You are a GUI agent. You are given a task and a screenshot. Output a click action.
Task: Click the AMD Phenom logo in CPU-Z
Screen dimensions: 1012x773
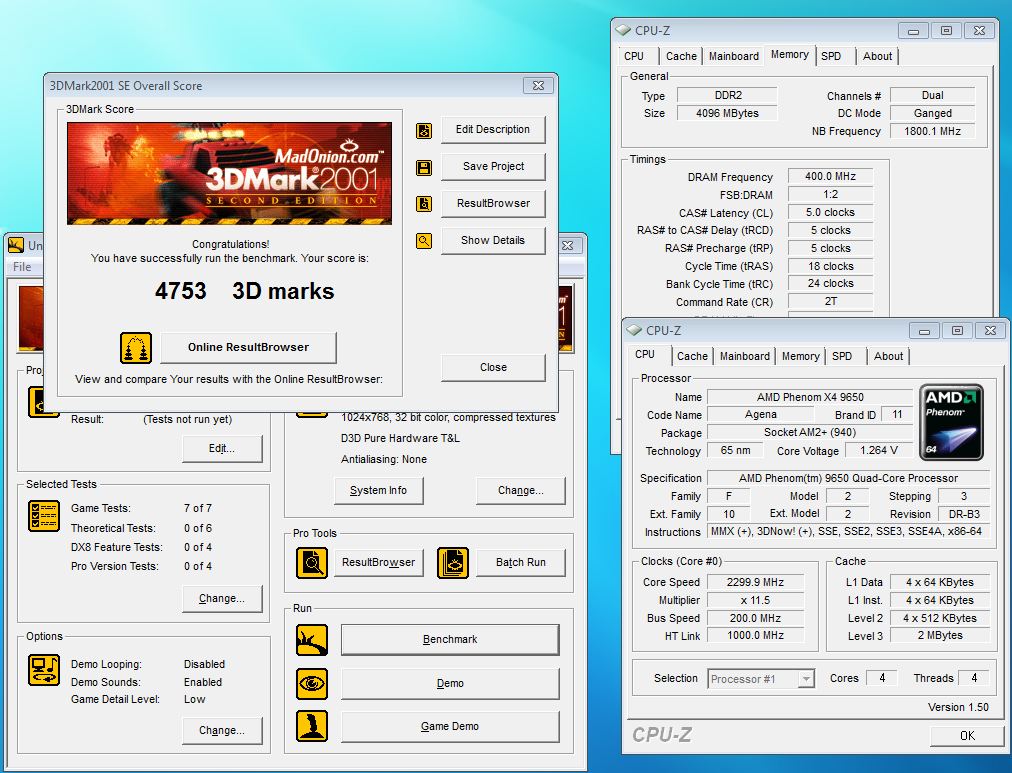[951, 423]
